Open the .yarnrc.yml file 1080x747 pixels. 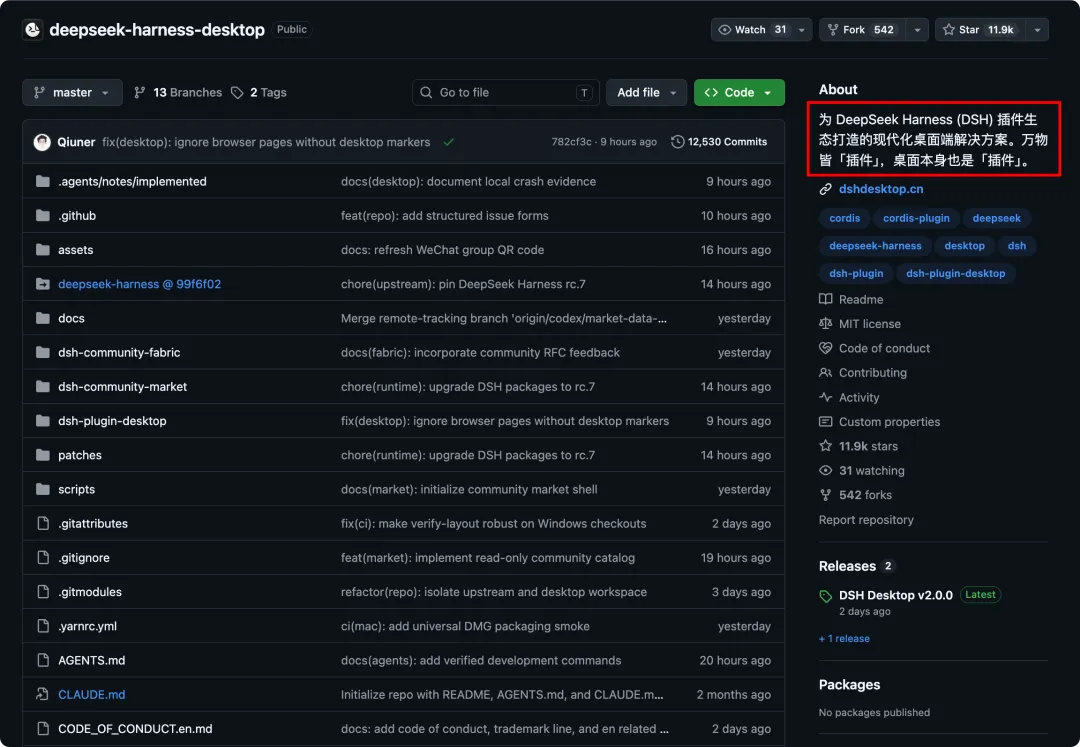pyautogui.click(x=87, y=626)
